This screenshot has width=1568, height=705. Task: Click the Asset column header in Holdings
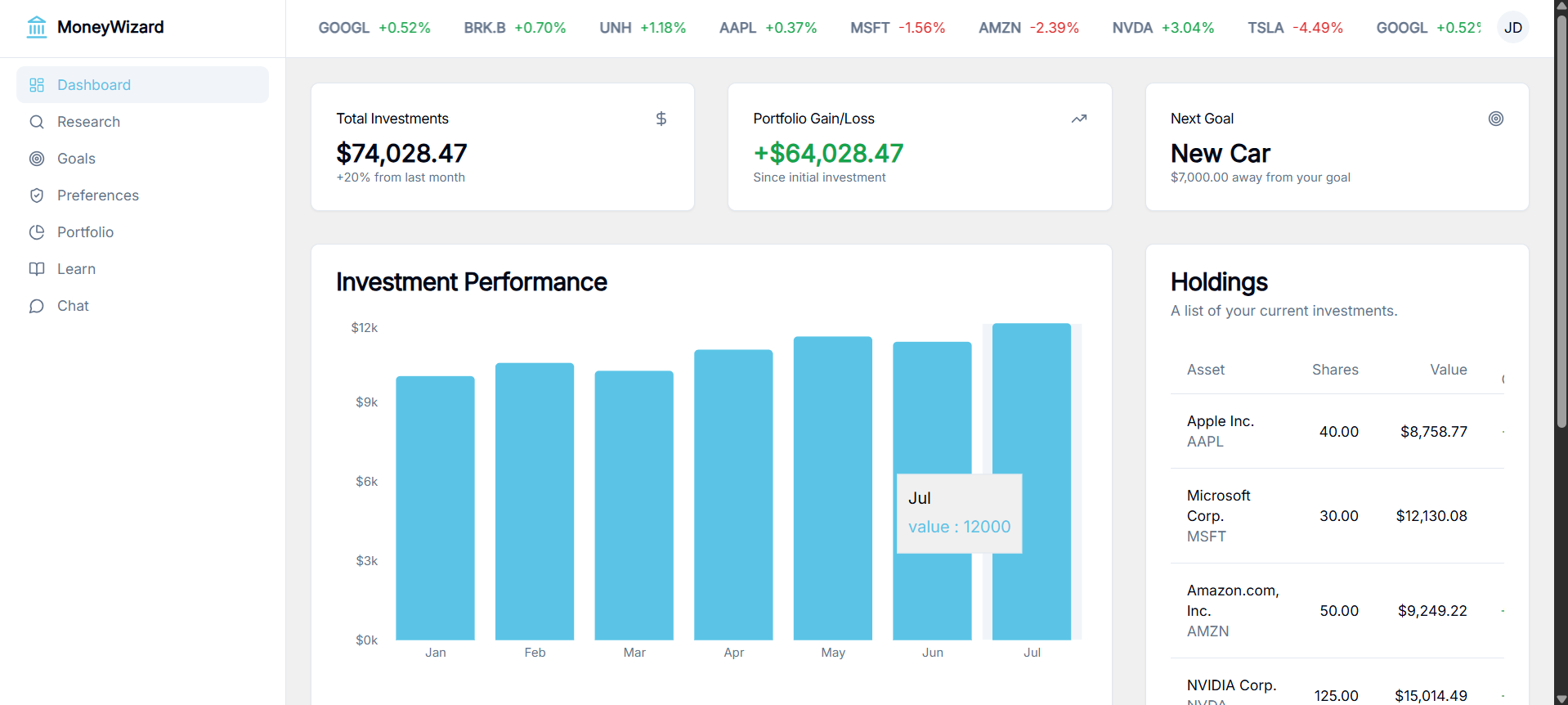pyautogui.click(x=1206, y=370)
